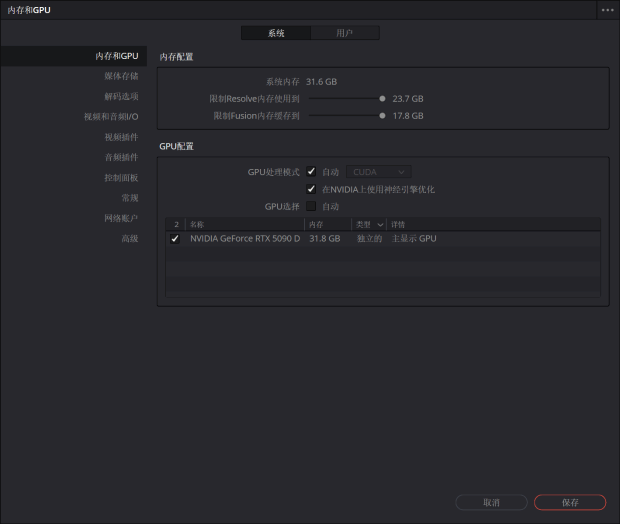
Task: Uncheck GPU处理模式 自动 checkbox
Action: pos(311,172)
